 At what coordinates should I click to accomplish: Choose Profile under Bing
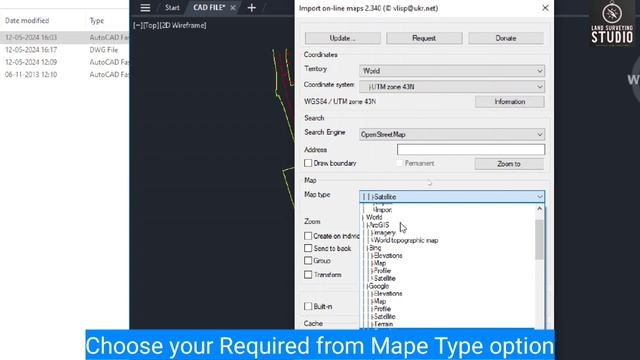(382, 271)
